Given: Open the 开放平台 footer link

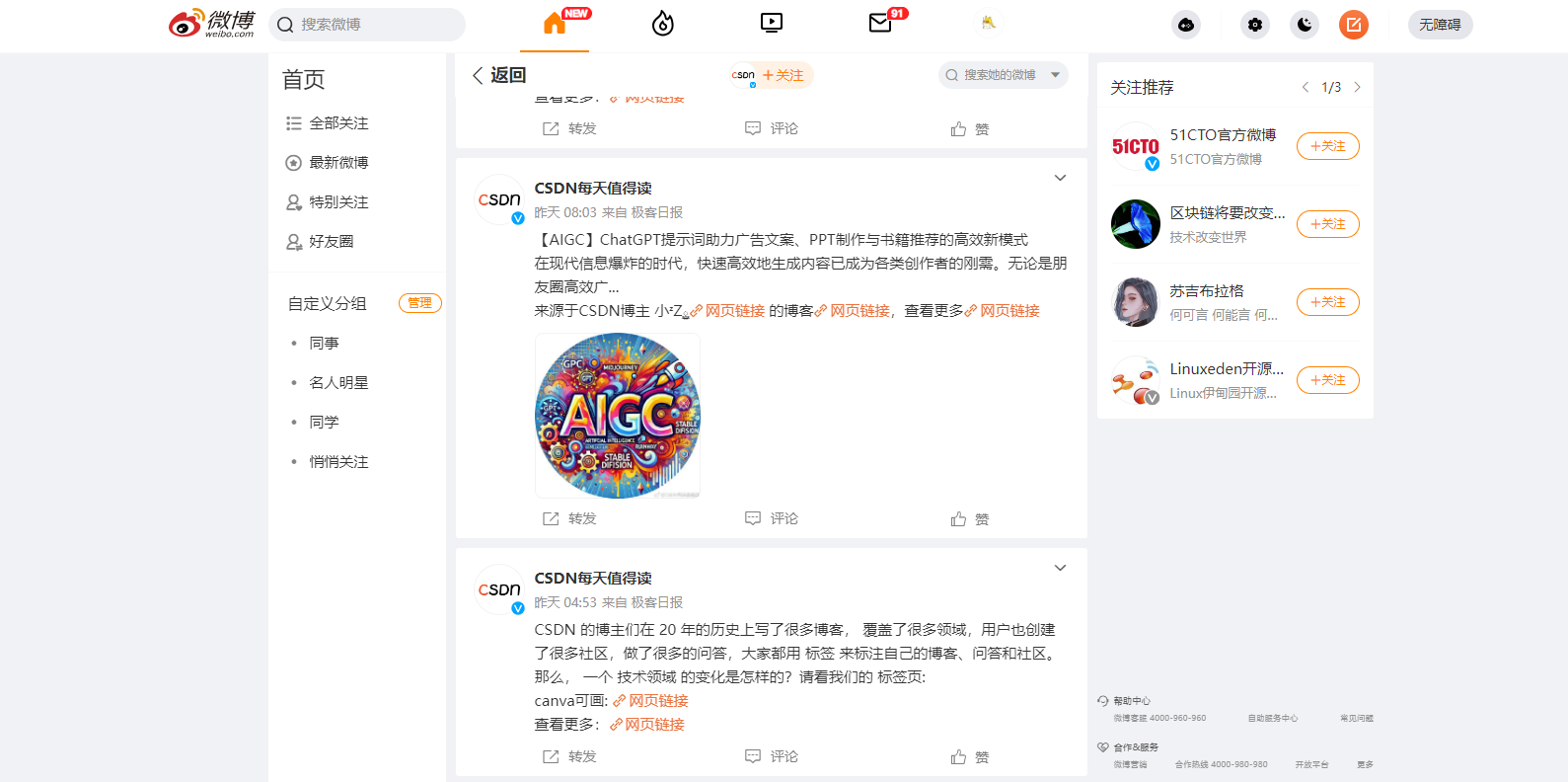Looking at the screenshot, I should click(1312, 764).
